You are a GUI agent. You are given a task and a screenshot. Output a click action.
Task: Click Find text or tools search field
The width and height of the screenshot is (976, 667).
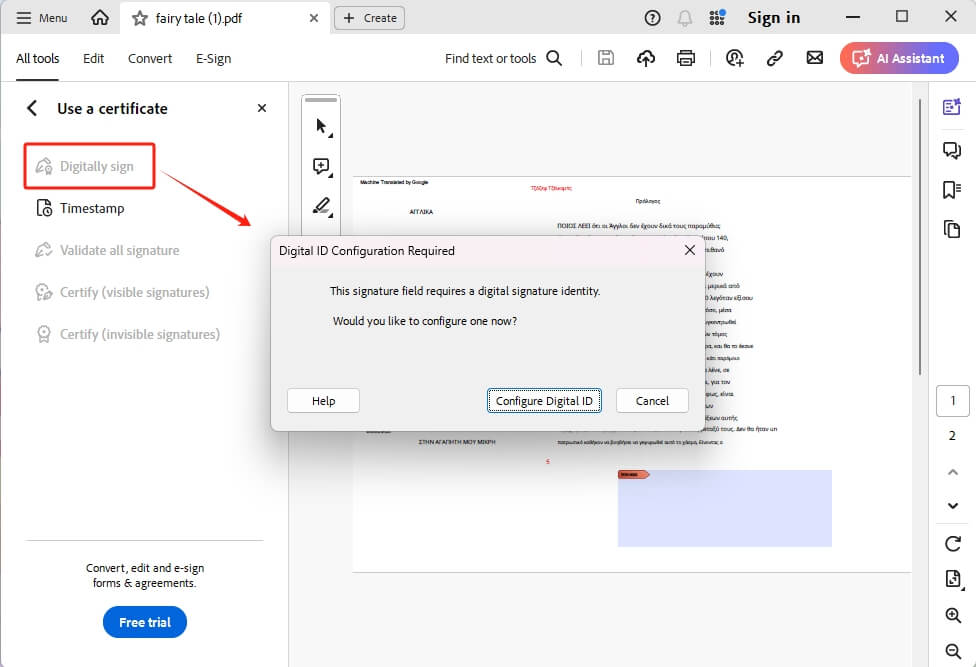(490, 58)
